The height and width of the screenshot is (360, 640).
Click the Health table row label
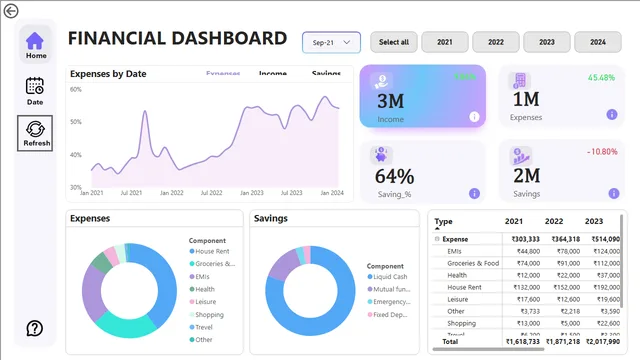tap(457, 276)
